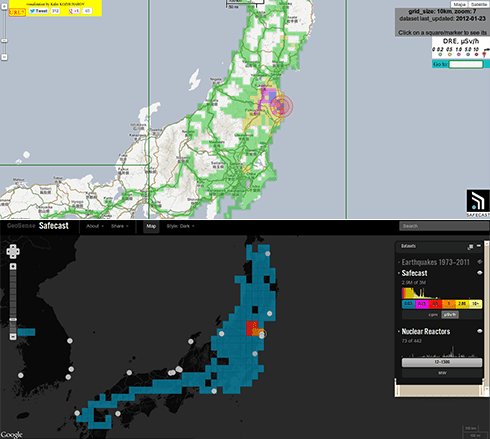Select the Map view button in GeoSense
The image size is (490, 439).
coord(151,226)
